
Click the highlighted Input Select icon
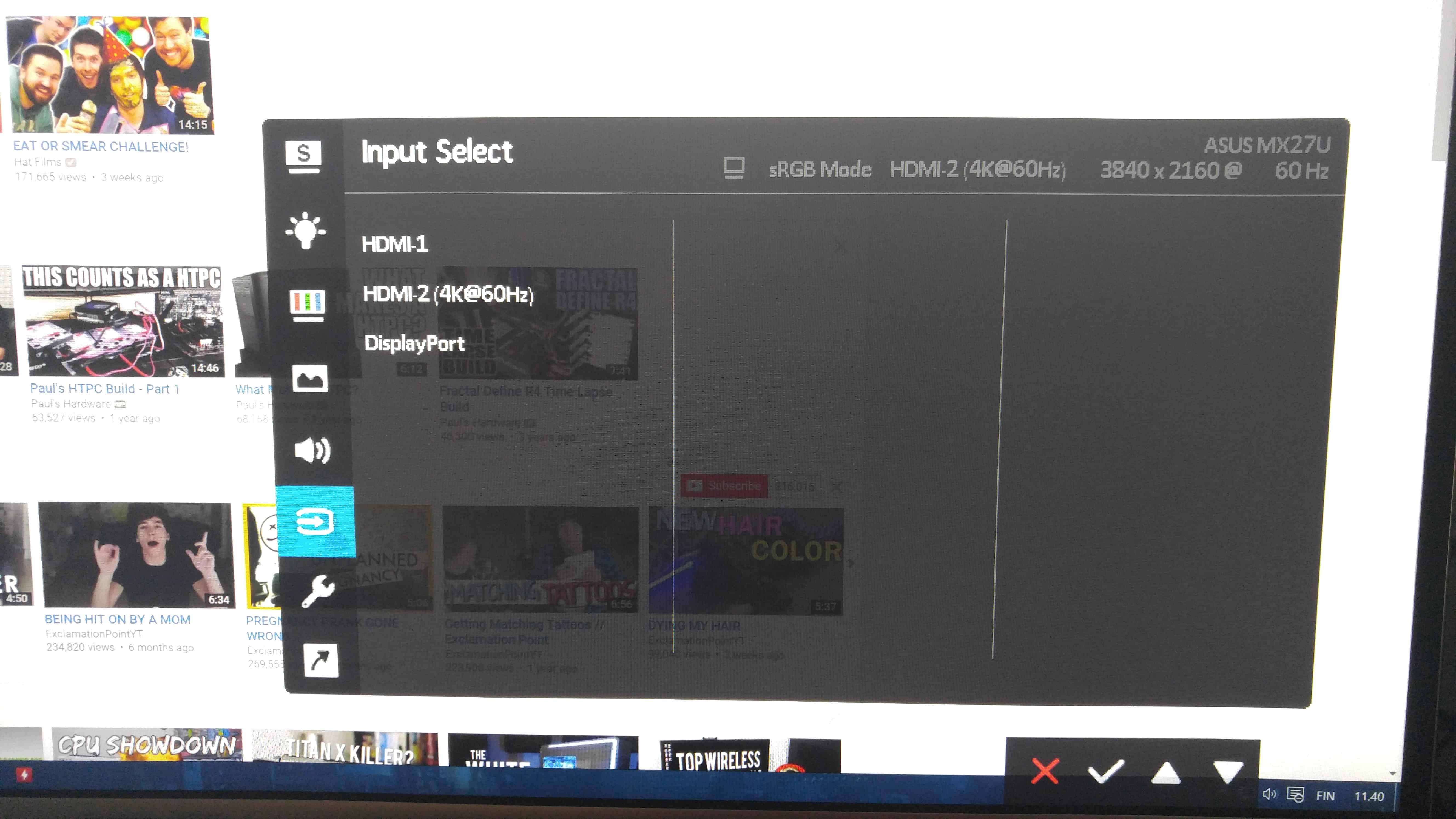315,521
